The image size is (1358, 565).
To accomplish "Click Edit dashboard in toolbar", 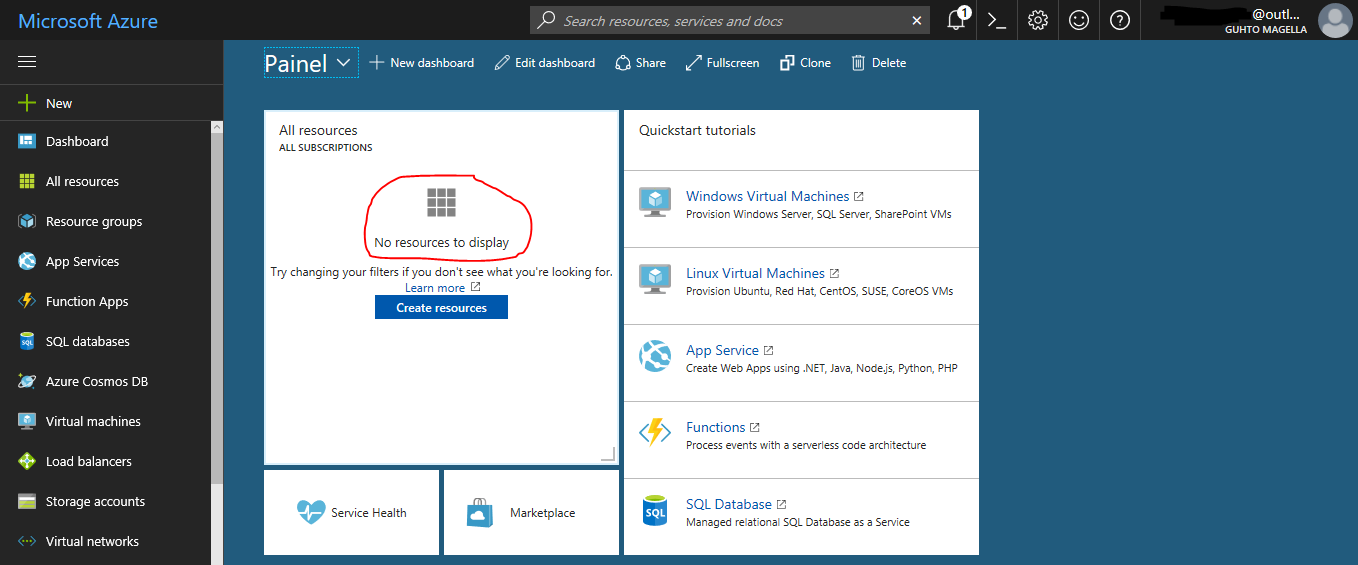I will click(x=544, y=62).
